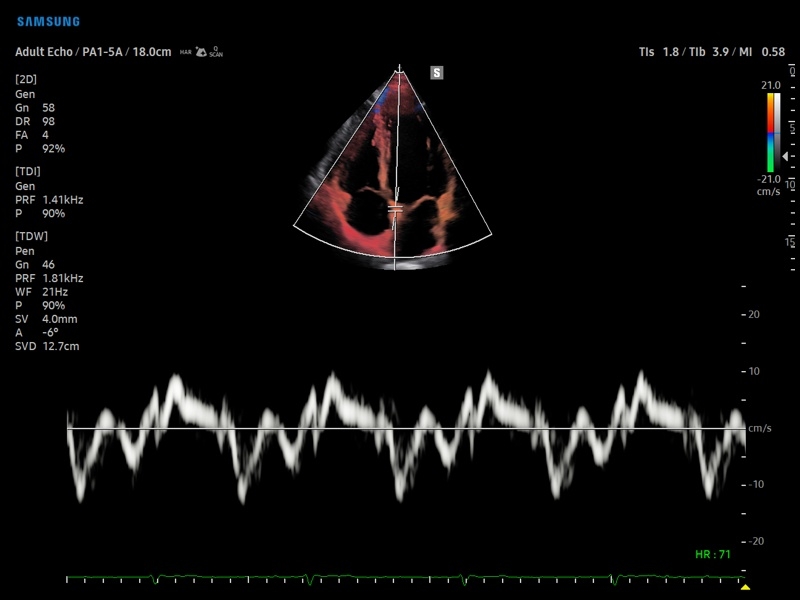Click the focus arrow beside the depth scale

click(784, 157)
